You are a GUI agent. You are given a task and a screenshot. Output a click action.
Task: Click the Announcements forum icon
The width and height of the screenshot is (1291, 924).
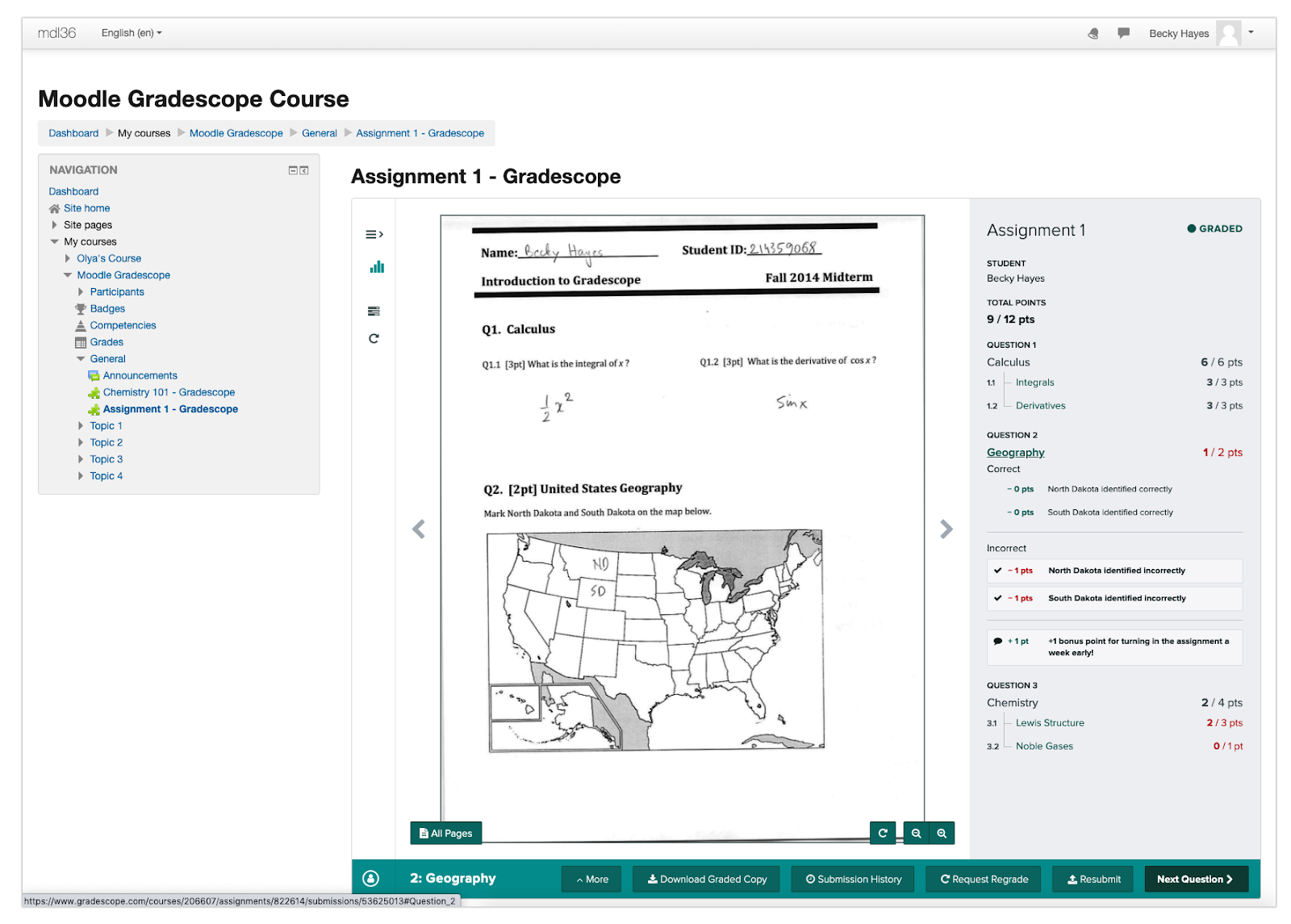pos(94,375)
